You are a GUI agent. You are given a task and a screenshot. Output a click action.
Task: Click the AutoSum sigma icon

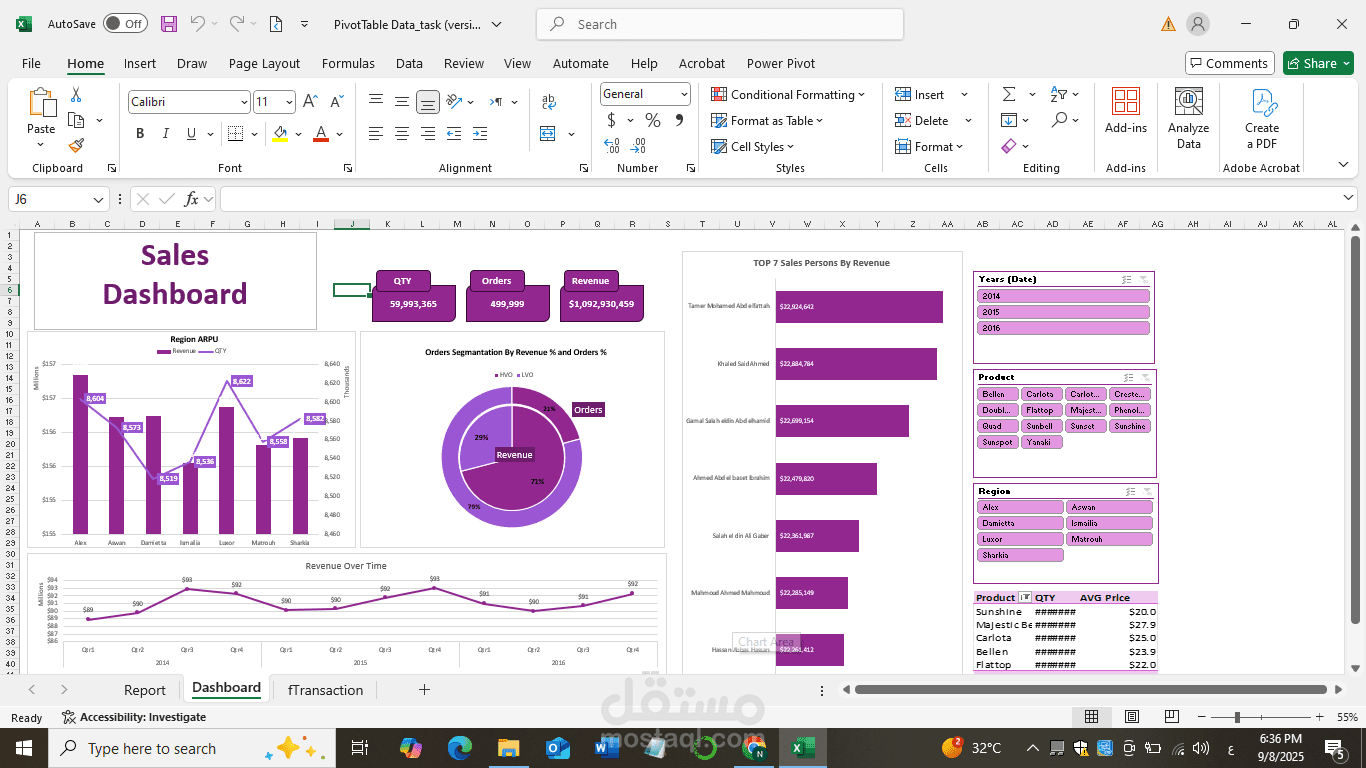point(1008,94)
